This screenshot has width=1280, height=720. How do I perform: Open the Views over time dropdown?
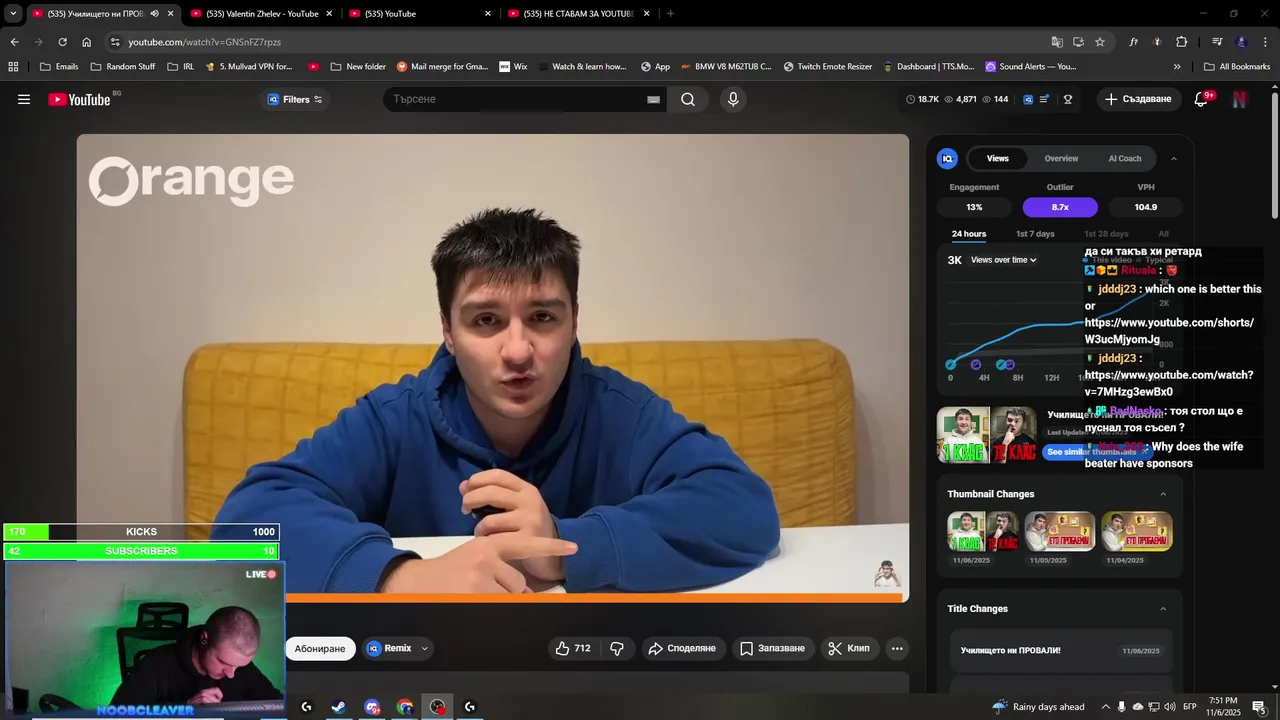click(1003, 260)
